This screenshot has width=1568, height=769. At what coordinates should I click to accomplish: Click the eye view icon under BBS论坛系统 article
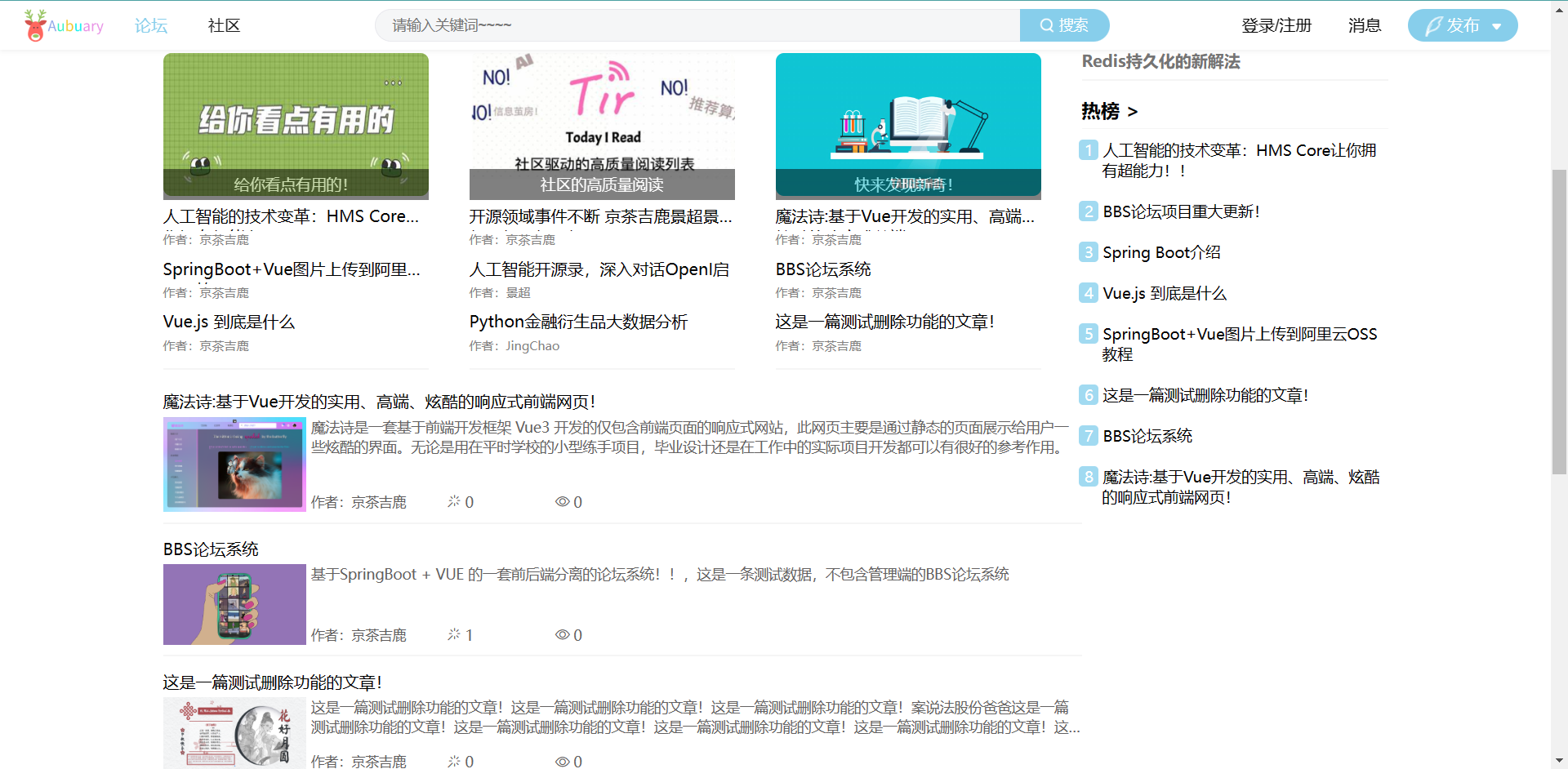563,634
